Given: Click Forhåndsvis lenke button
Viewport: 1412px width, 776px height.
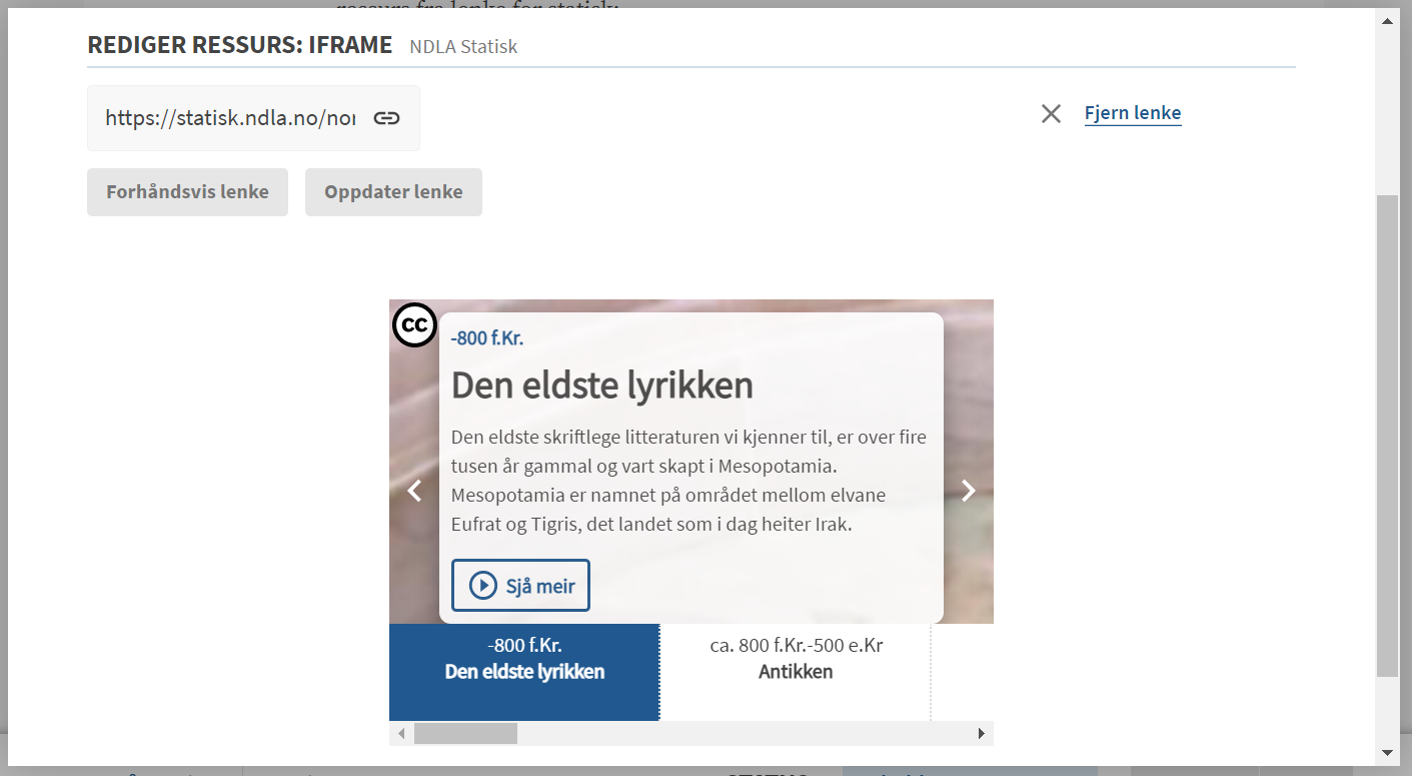Looking at the screenshot, I should (187, 192).
